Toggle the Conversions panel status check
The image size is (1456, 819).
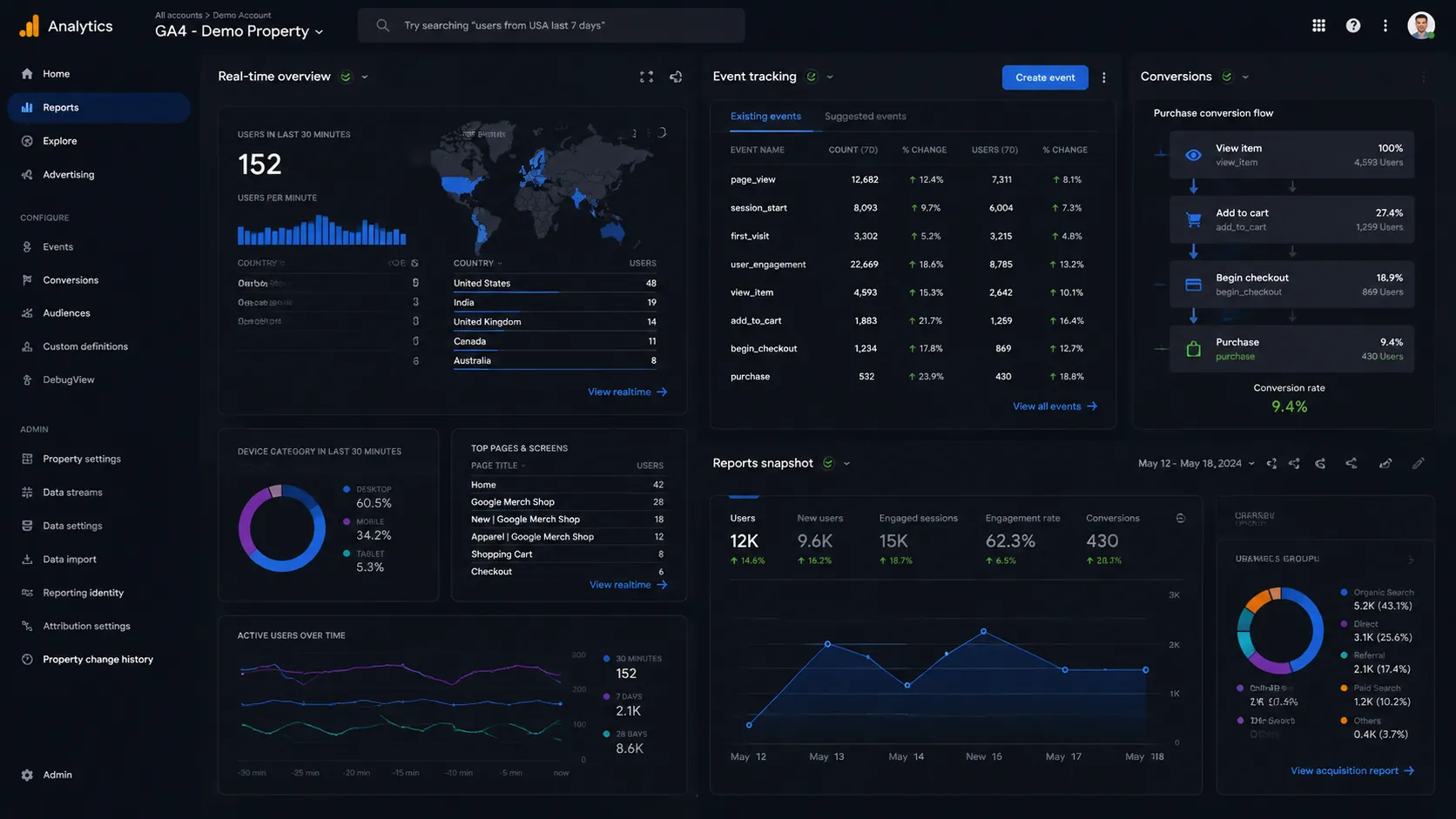[x=1226, y=77]
